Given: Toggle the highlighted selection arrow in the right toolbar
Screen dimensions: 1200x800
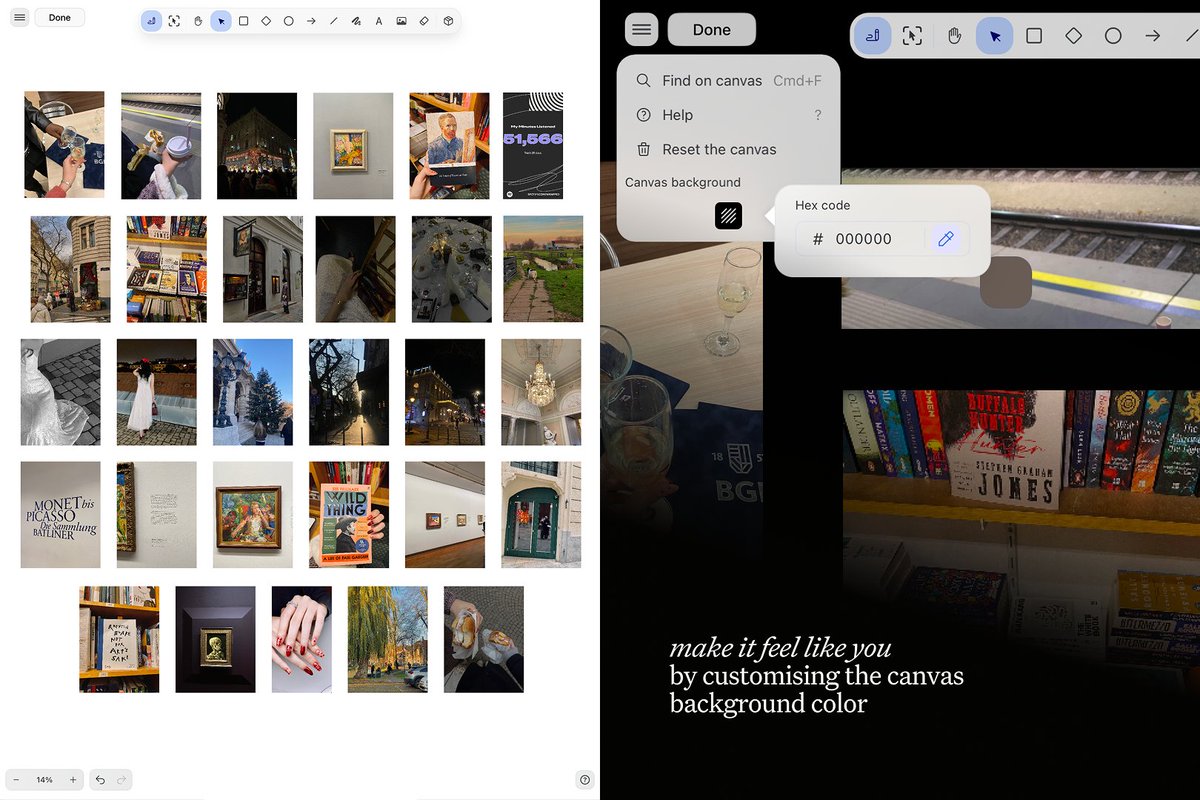Looking at the screenshot, I should [994, 36].
